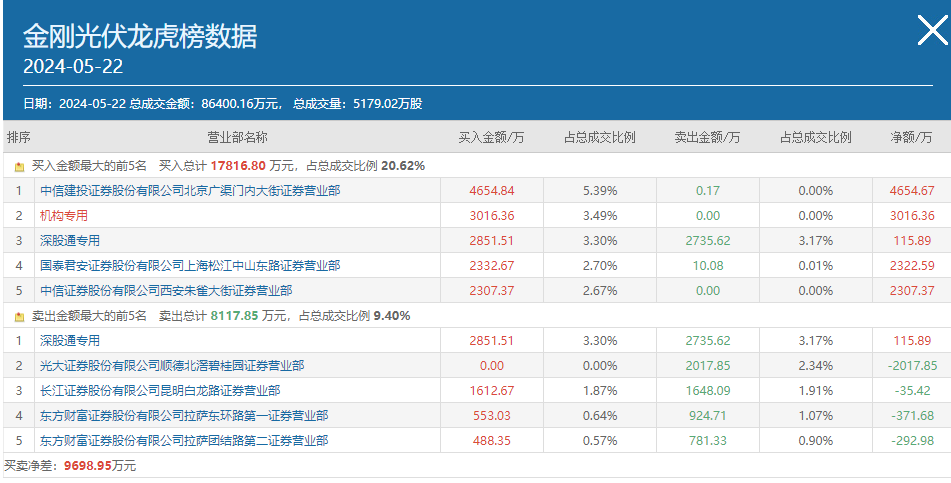Screen dimensions: 951x483
Task: Click the 买卖净差 9698.95万元 text
Action: coord(70,466)
